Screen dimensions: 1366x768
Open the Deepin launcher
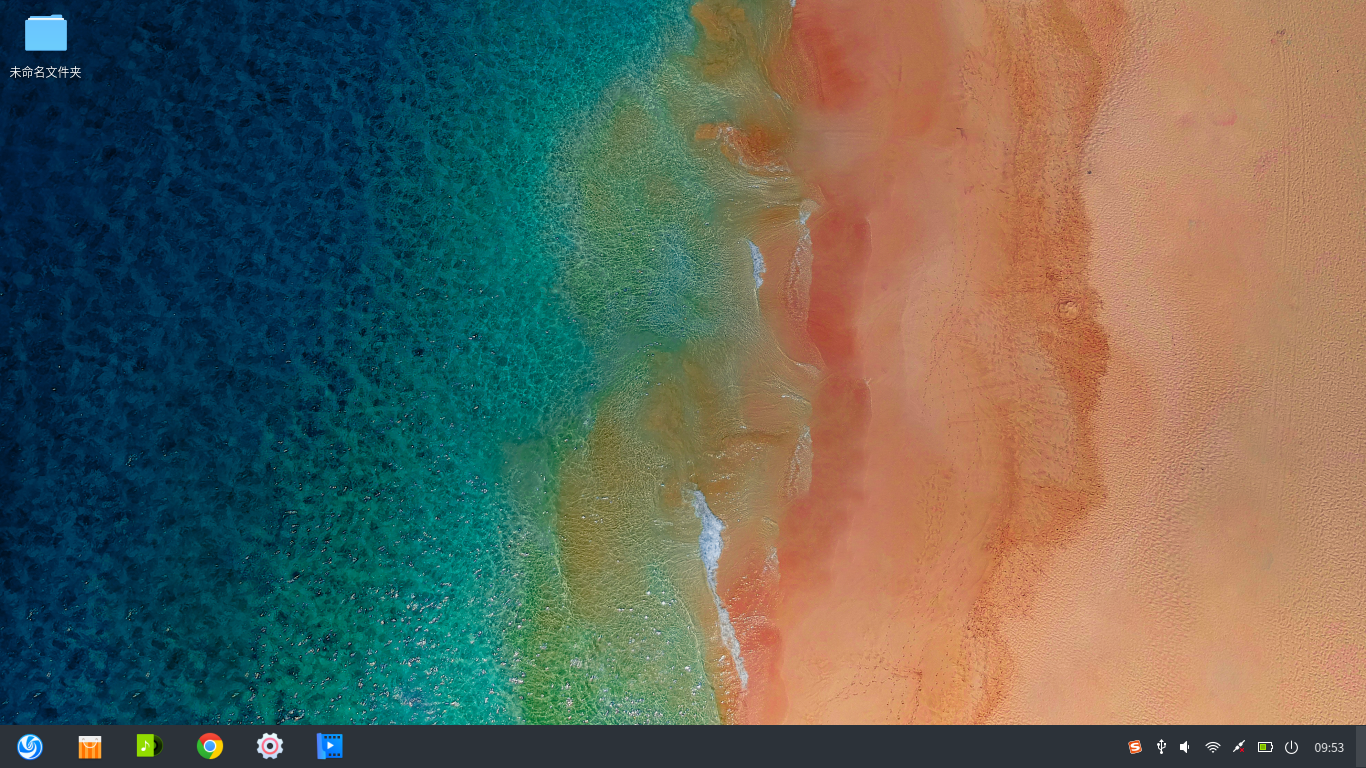click(30, 746)
